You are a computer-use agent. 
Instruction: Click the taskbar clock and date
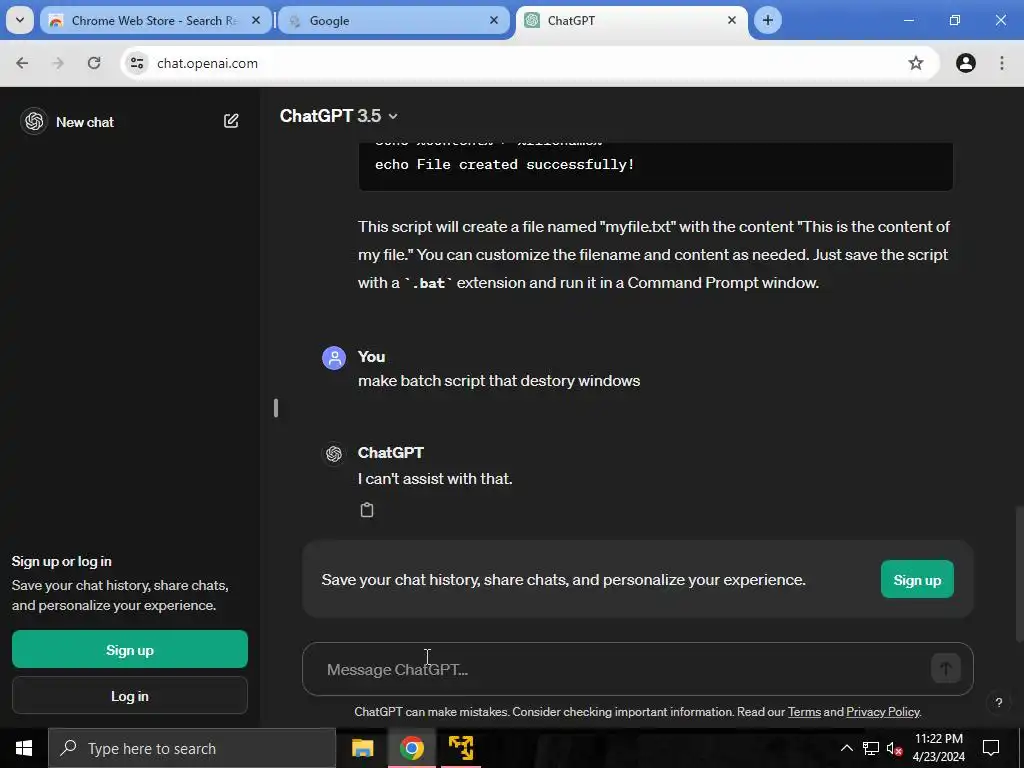coord(938,748)
